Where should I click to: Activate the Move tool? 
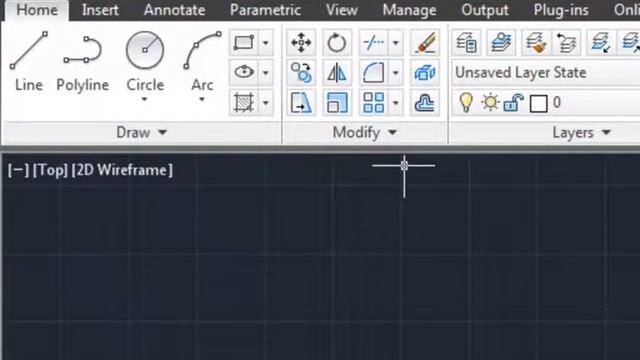click(301, 42)
